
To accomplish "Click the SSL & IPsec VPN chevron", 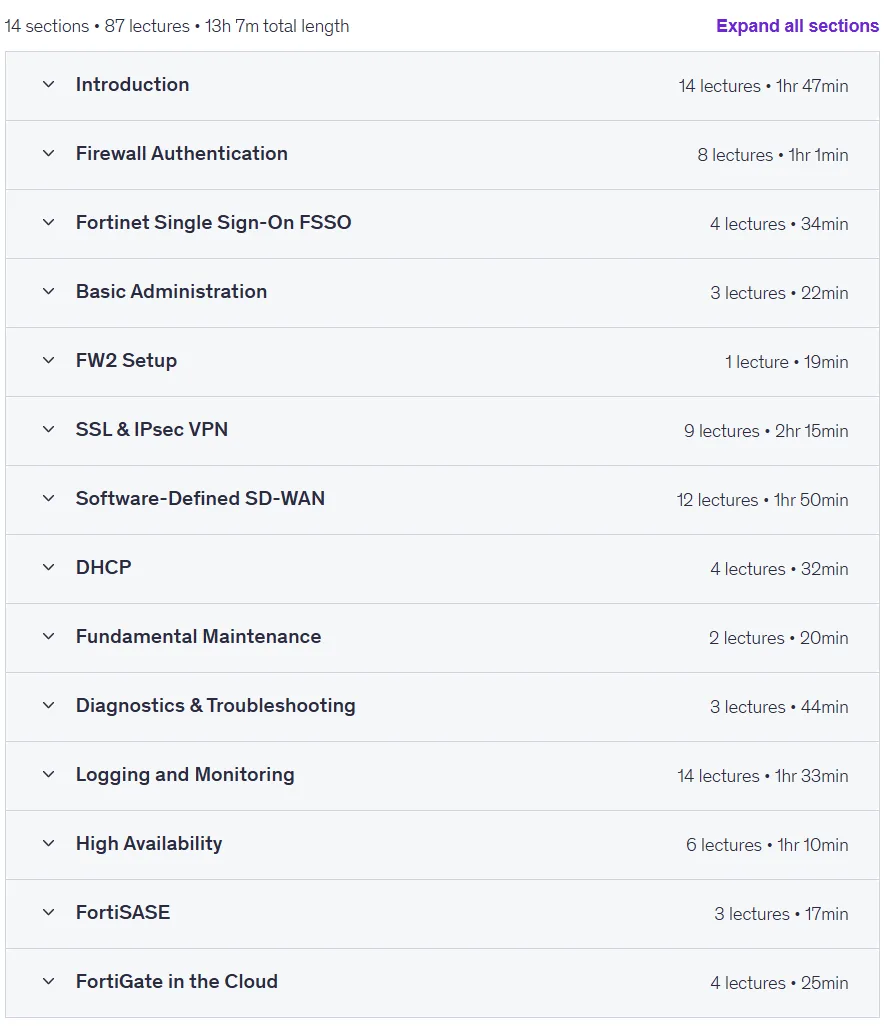I will pyautogui.click(x=48, y=429).
